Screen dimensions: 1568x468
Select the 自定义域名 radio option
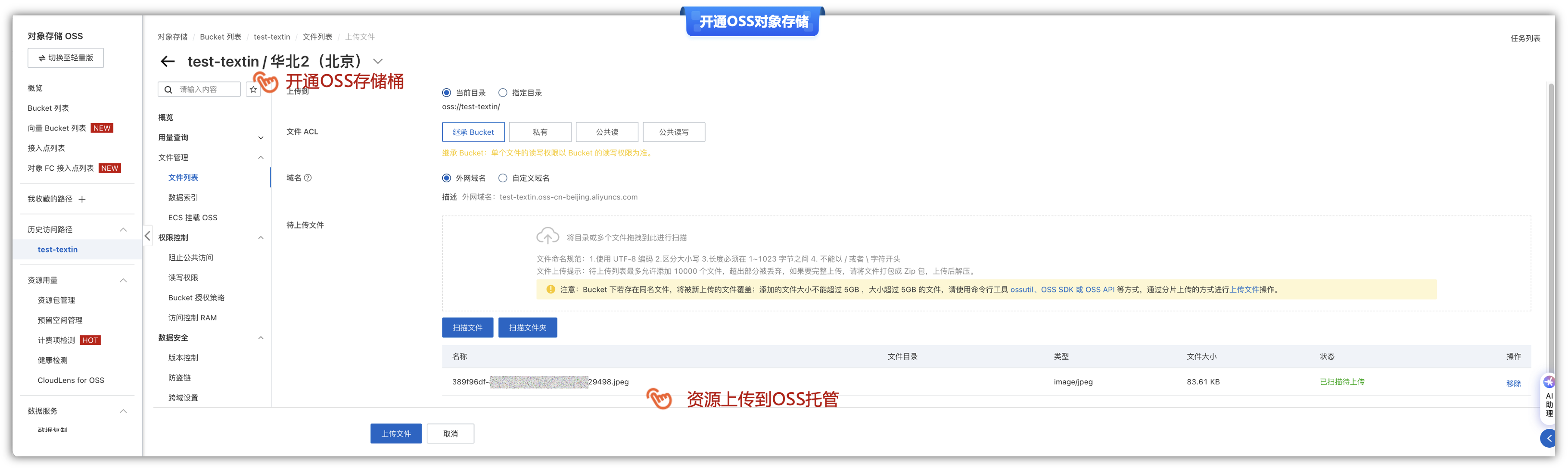point(503,178)
